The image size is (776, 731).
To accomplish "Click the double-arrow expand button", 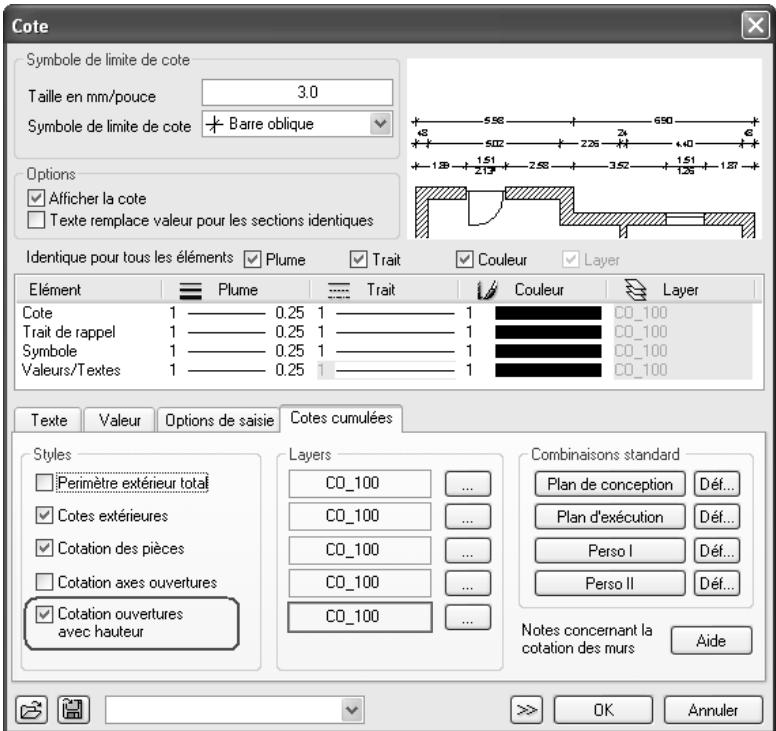I will pos(526,710).
